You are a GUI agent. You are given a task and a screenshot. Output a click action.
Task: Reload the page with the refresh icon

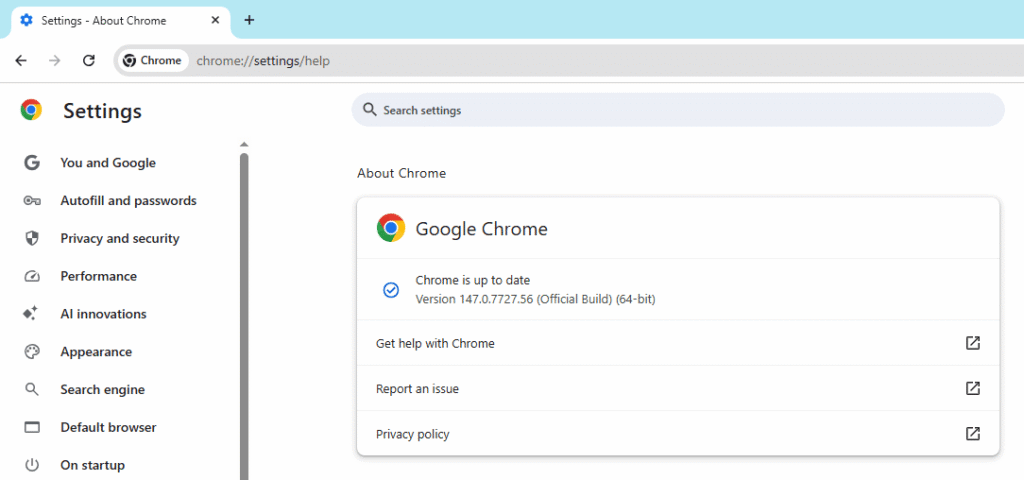pos(89,61)
